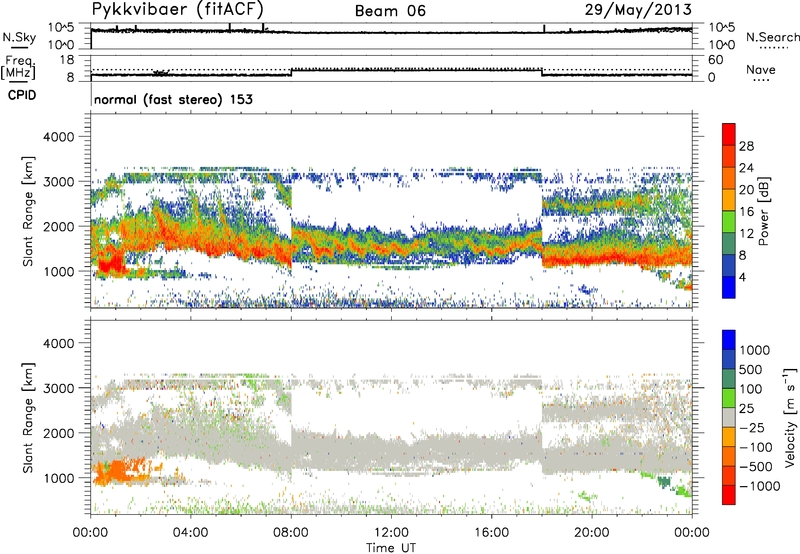Click the '04:00' time tick label

click(190, 533)
